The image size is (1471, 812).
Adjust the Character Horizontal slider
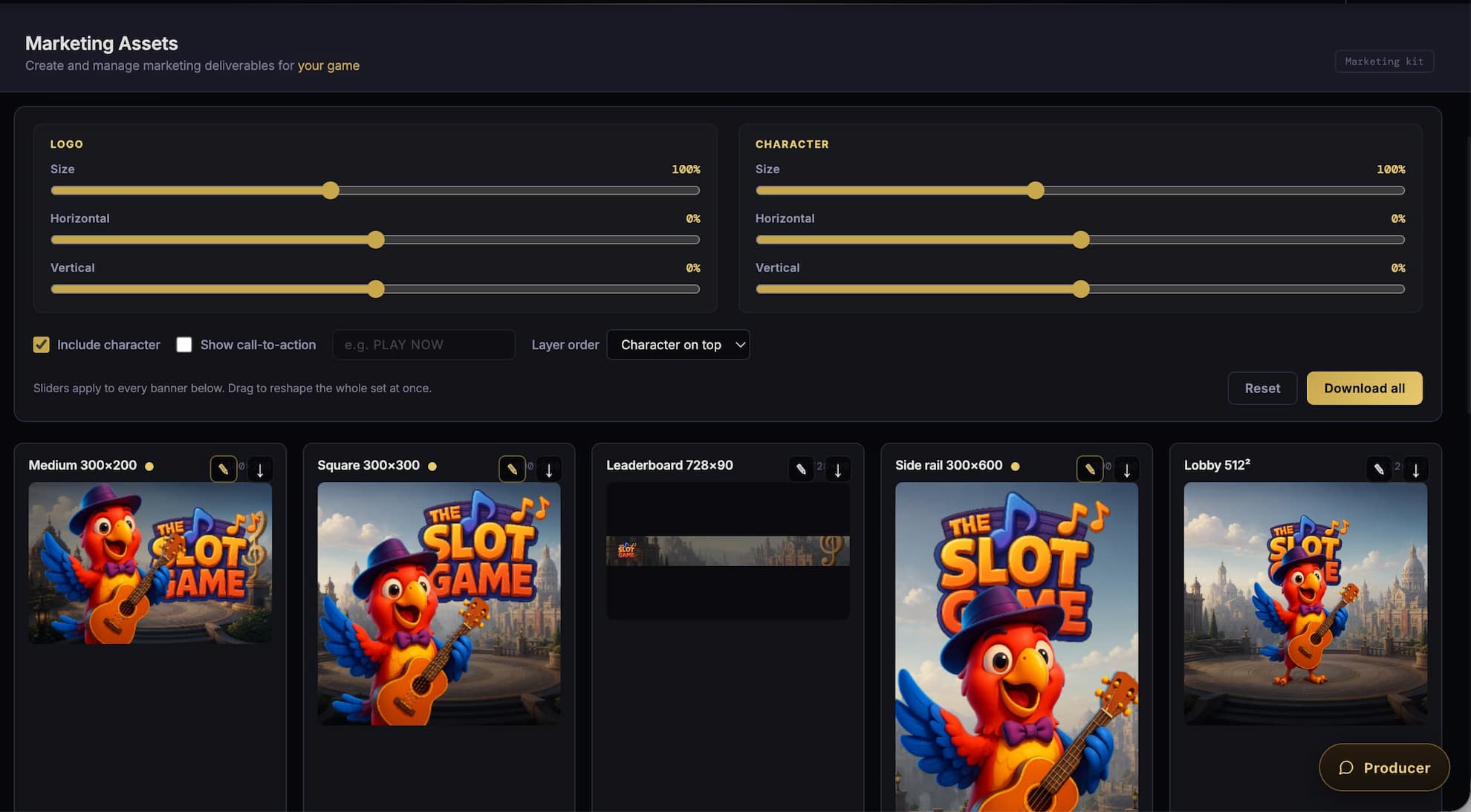[x=1080, y=240]
